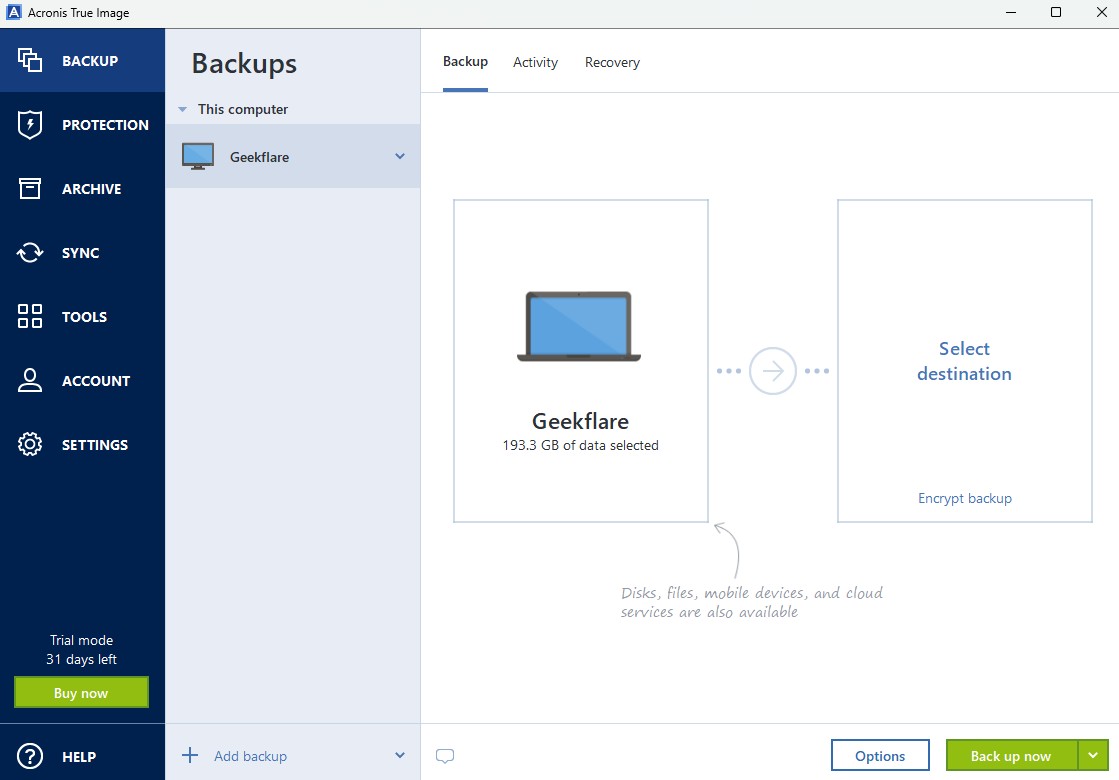Click the TOOLS sidebar label
Viewport: 1119px width, 780px height.
[84, 317]
